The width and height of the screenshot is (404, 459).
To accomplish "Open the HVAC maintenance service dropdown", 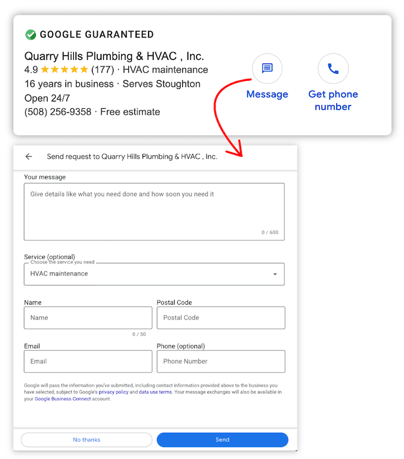I will pyautogui.click(x=154, y=274).
